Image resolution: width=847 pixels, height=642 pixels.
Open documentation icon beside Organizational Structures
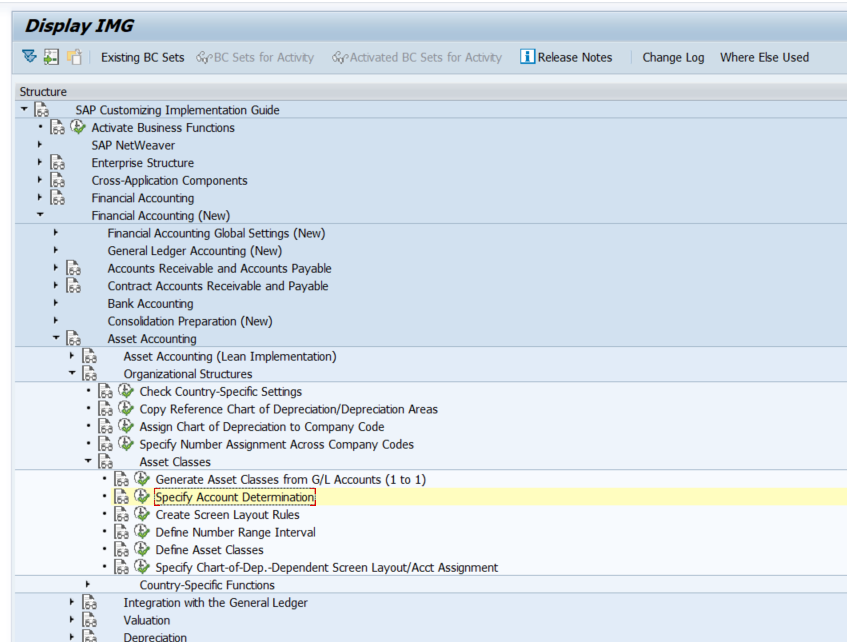[90, 374]
